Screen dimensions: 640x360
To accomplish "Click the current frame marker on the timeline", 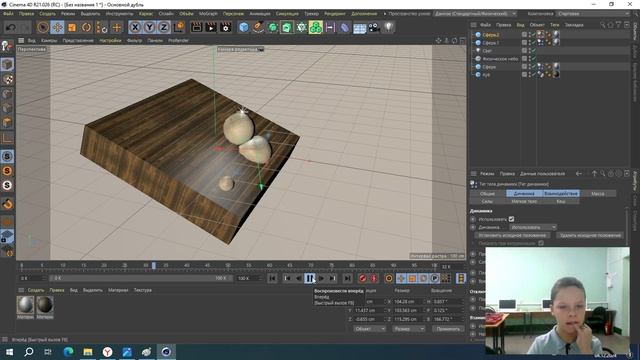I will 153,265.
